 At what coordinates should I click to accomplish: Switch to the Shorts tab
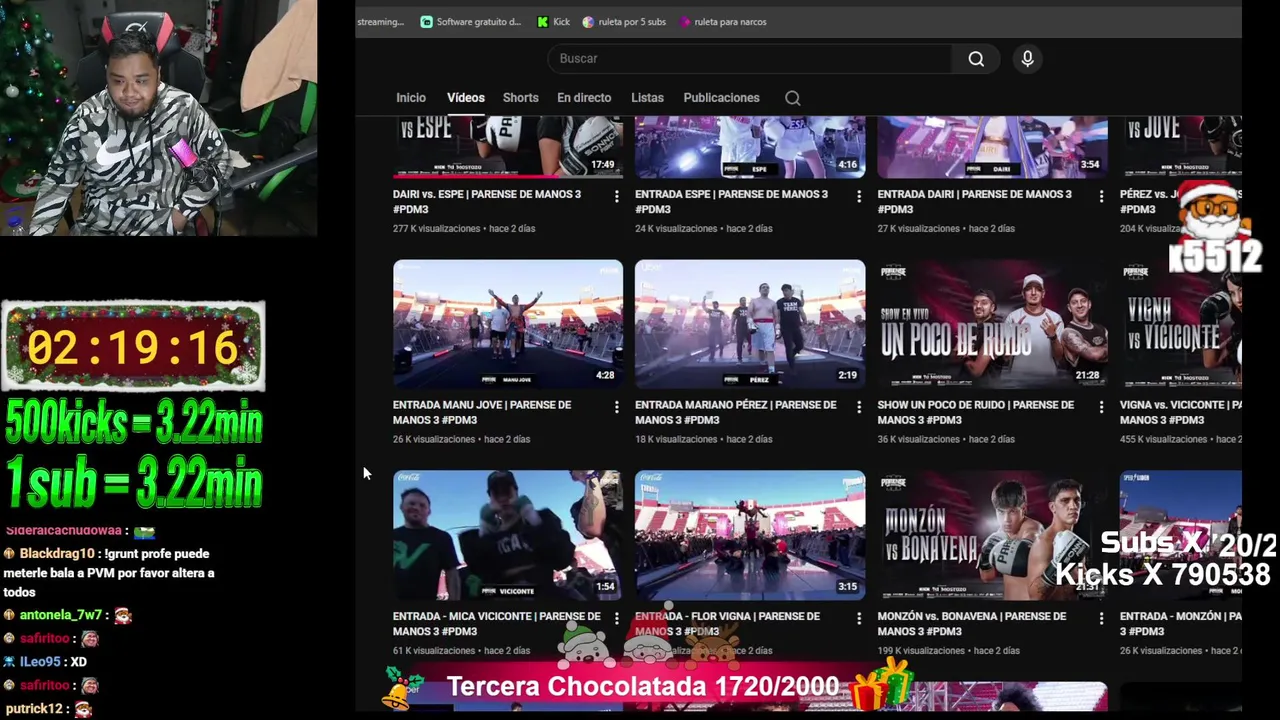(520, 98)
